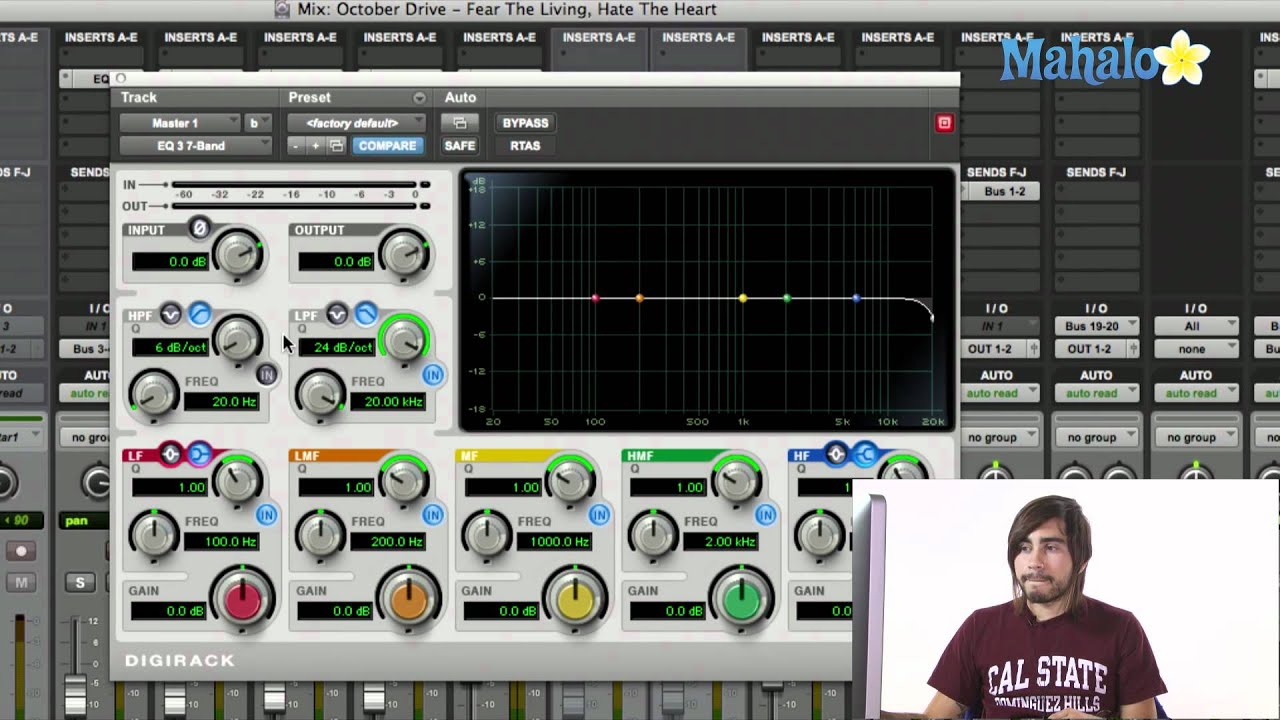Open the plug-in settings select icon
Image resolution: width=1280 pixels, height=720 pixels.
[x=336, y=146]
